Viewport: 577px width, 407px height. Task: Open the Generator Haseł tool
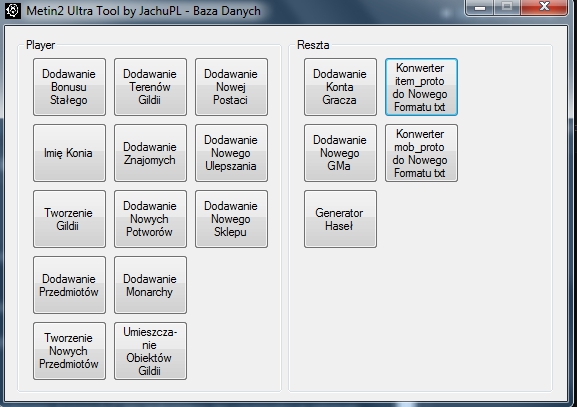pyautogui.click(x=340, y=219)
